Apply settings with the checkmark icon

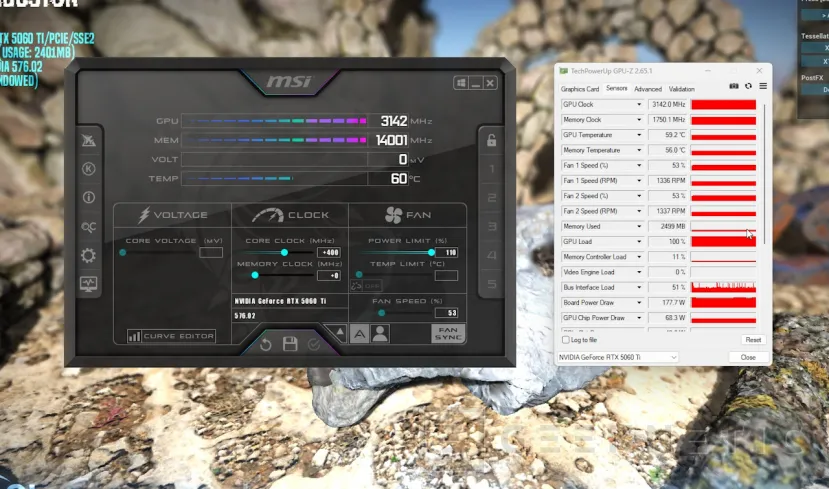[314, 345]
